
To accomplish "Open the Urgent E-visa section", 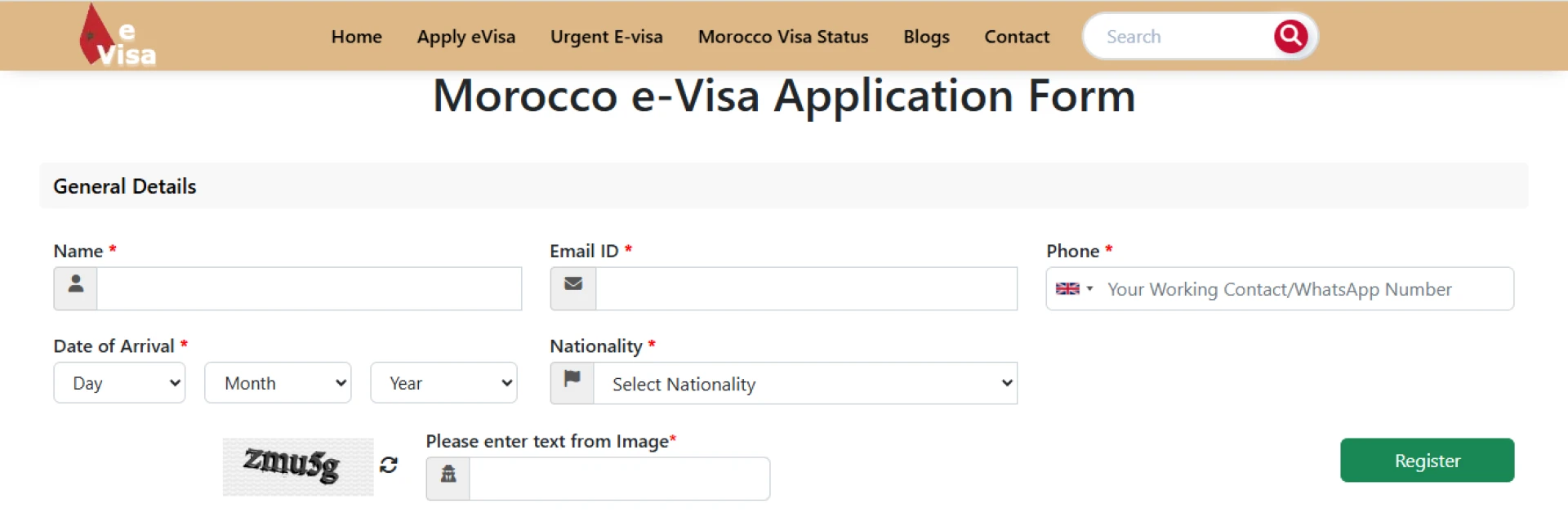I will point(606,37).
